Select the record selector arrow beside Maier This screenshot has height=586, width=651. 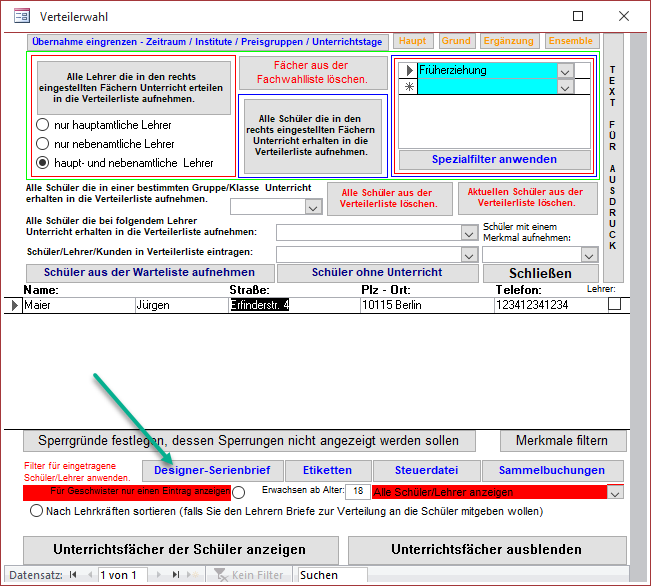[x=13, y=305]
